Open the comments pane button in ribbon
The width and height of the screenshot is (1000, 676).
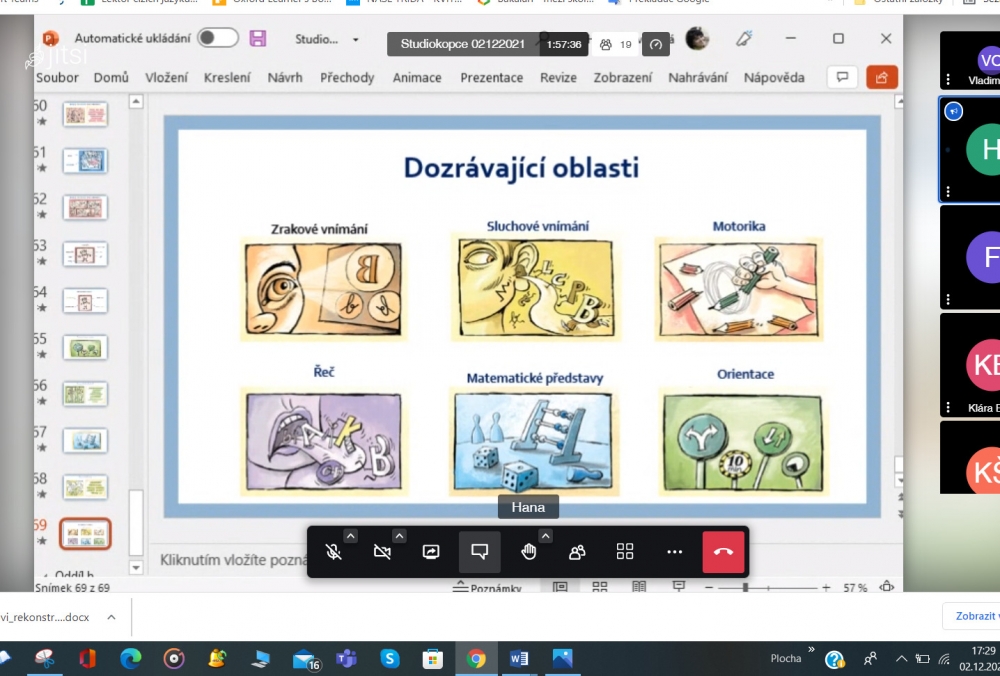click(x=842, y=77)
